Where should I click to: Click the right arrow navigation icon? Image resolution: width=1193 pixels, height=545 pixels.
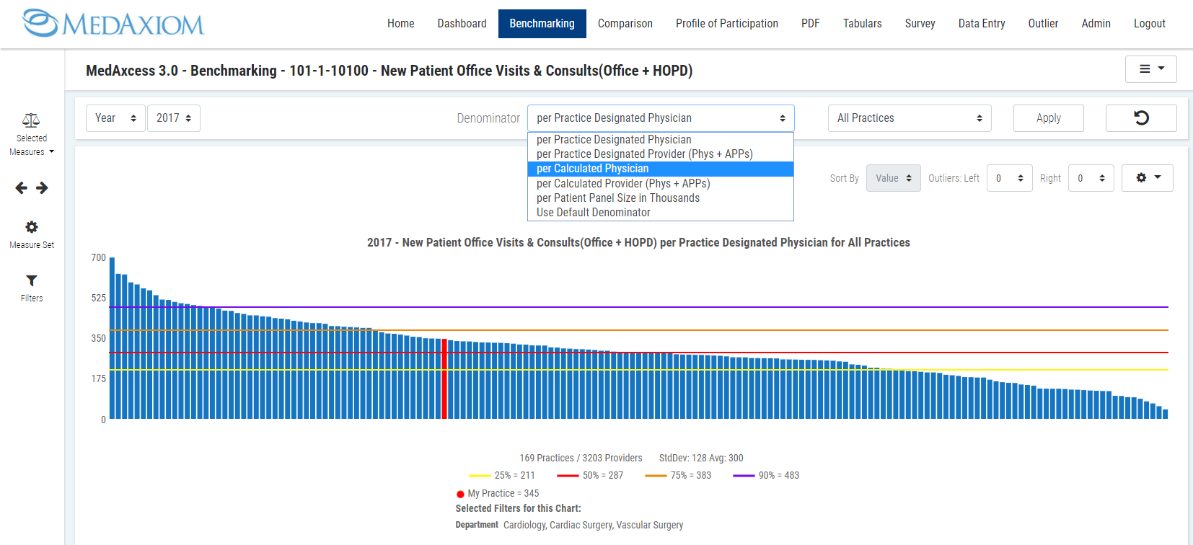(42, 188)
